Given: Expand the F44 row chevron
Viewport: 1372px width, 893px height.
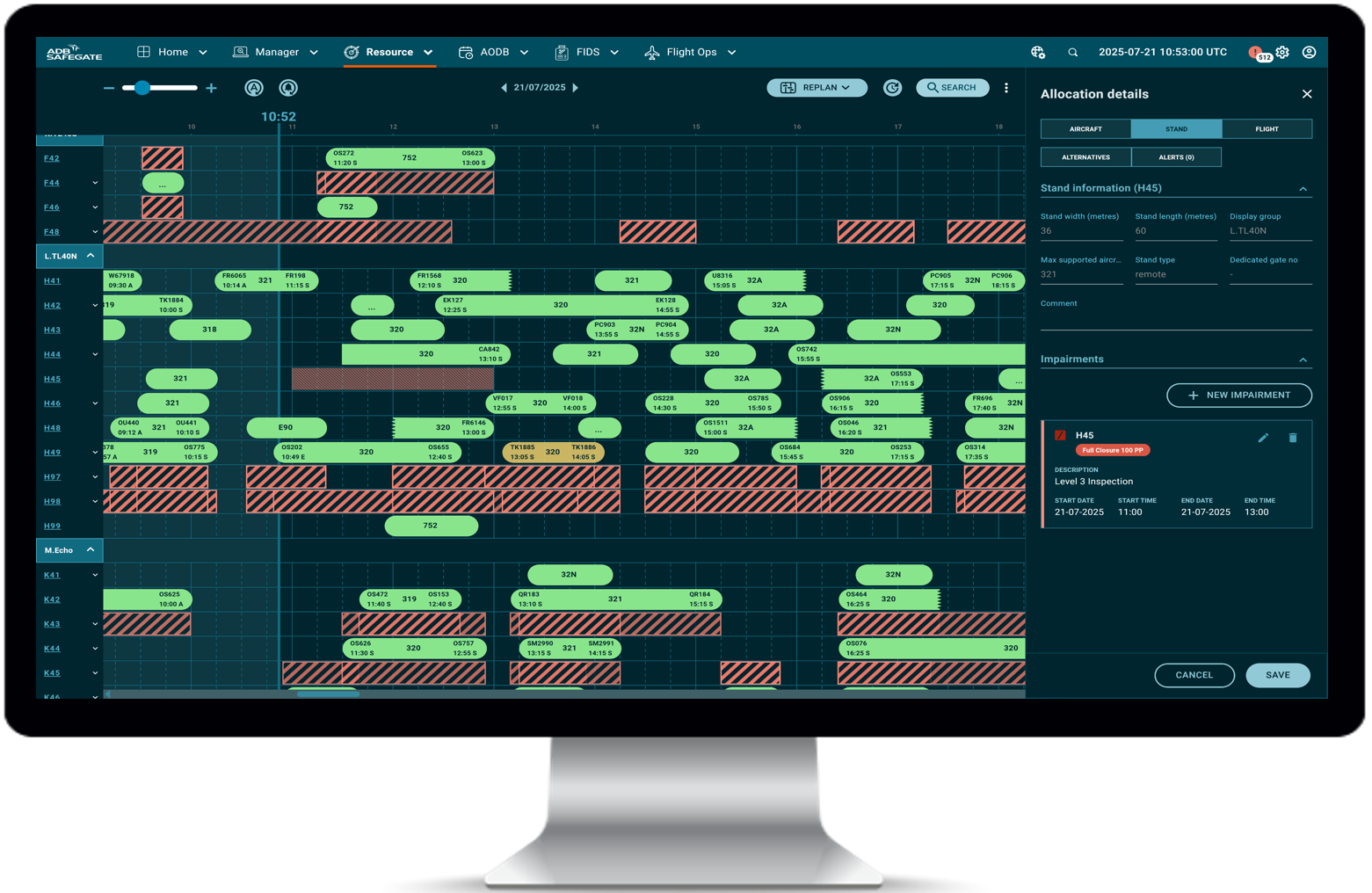Looking at the screenshot, I should point(95,182).
